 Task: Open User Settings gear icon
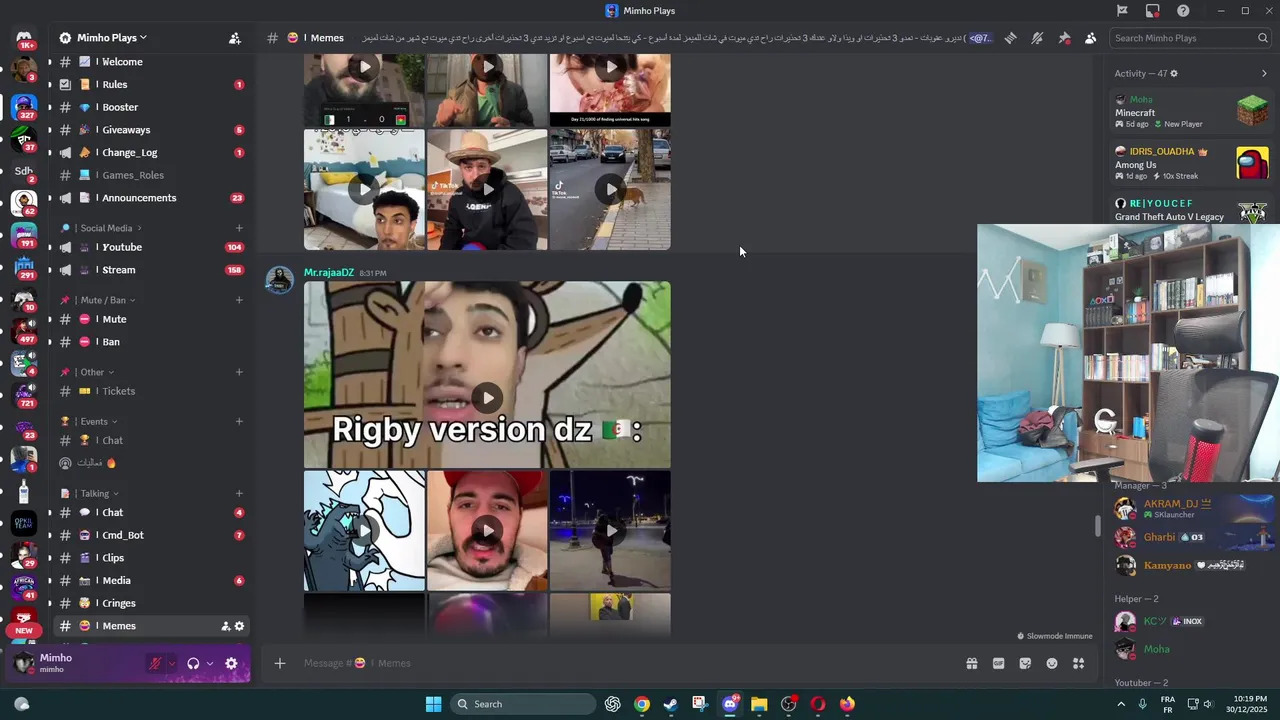pyautogui.click(x=231, y=663)
